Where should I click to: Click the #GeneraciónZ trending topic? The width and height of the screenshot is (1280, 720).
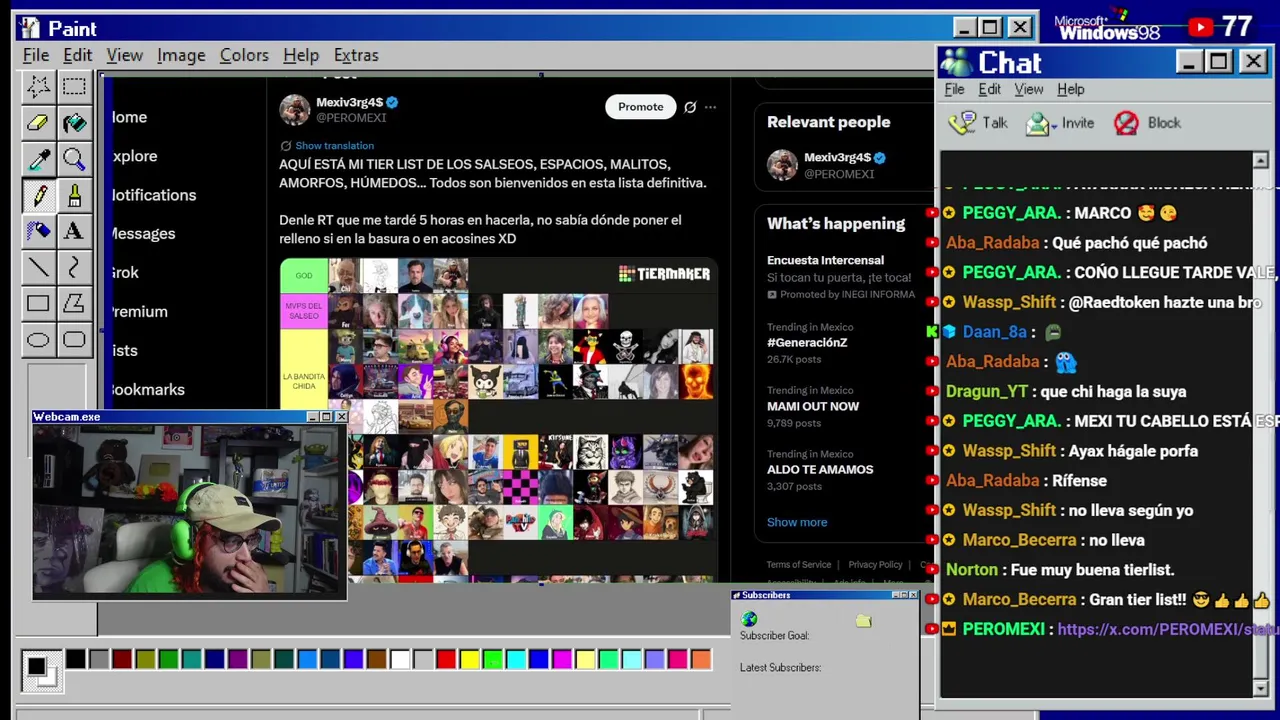click(807, 342)
